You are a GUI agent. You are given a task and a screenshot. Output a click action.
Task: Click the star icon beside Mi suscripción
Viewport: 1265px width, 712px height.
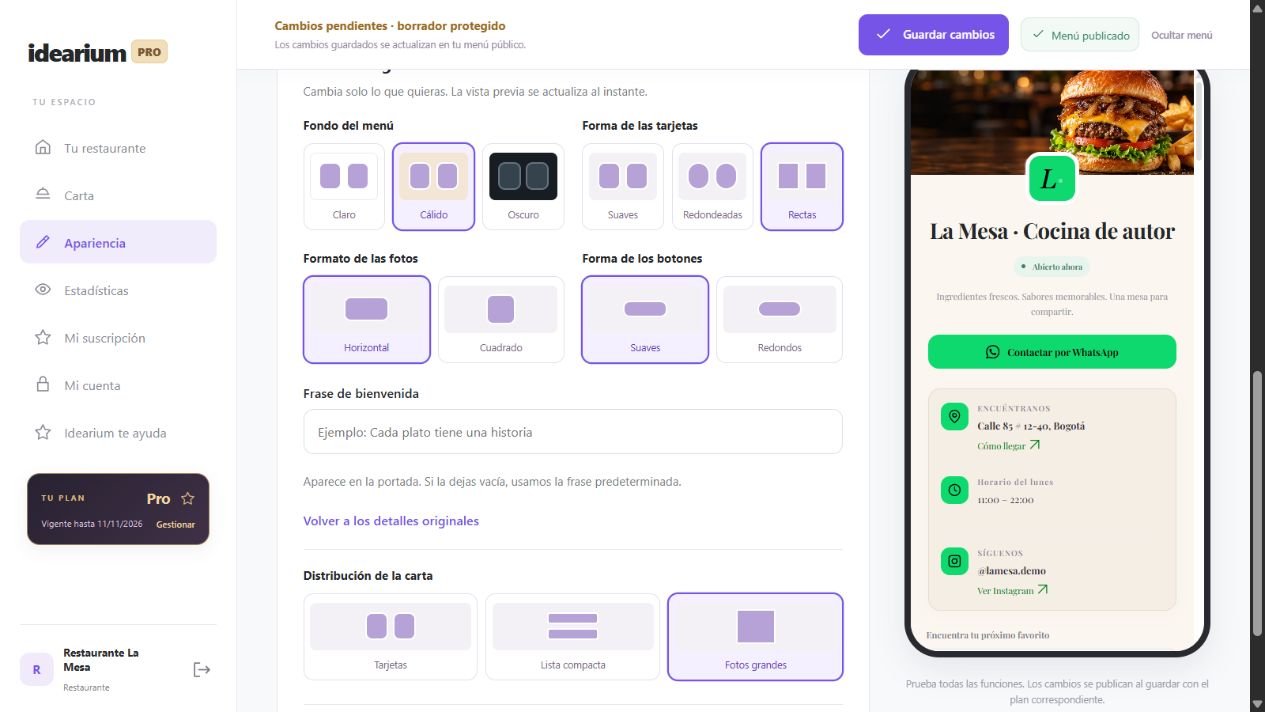coord(43,338)
